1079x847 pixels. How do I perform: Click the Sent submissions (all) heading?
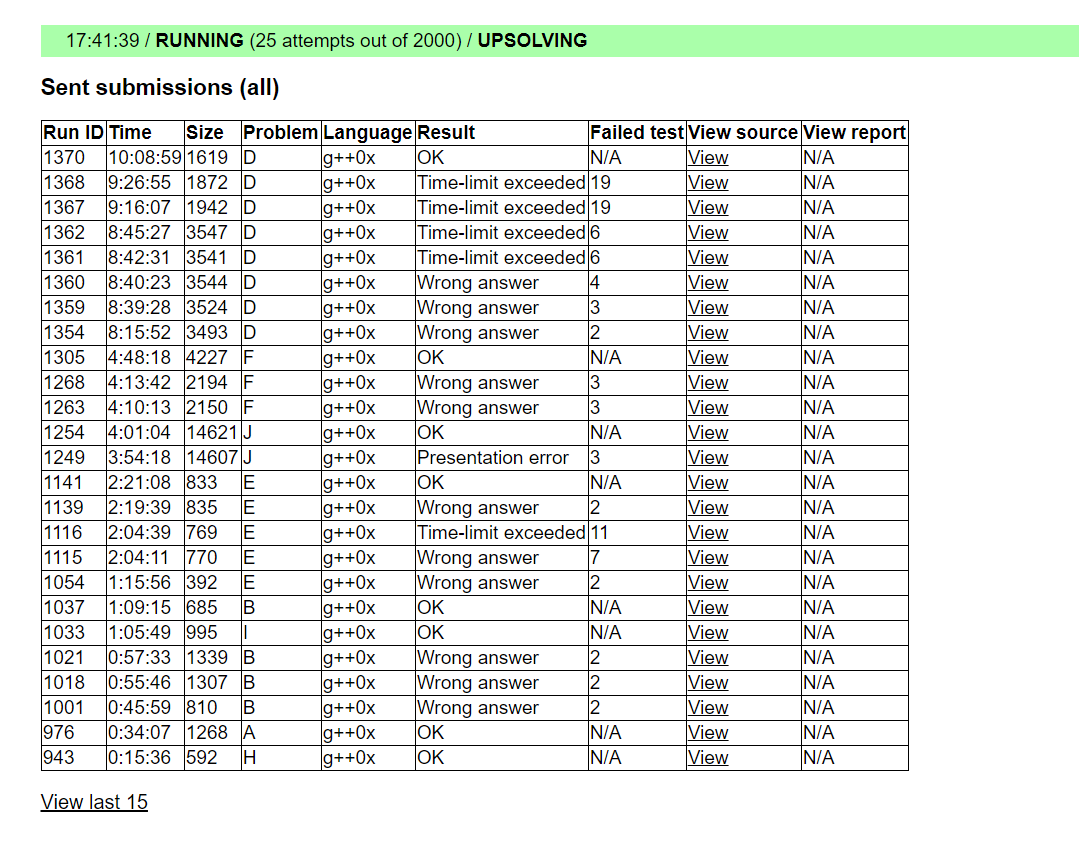160,88
